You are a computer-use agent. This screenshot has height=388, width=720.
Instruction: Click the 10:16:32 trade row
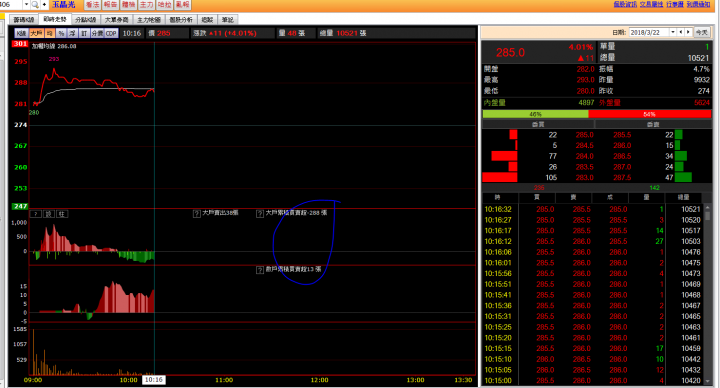pyautogui.click(x=592, y=209)
